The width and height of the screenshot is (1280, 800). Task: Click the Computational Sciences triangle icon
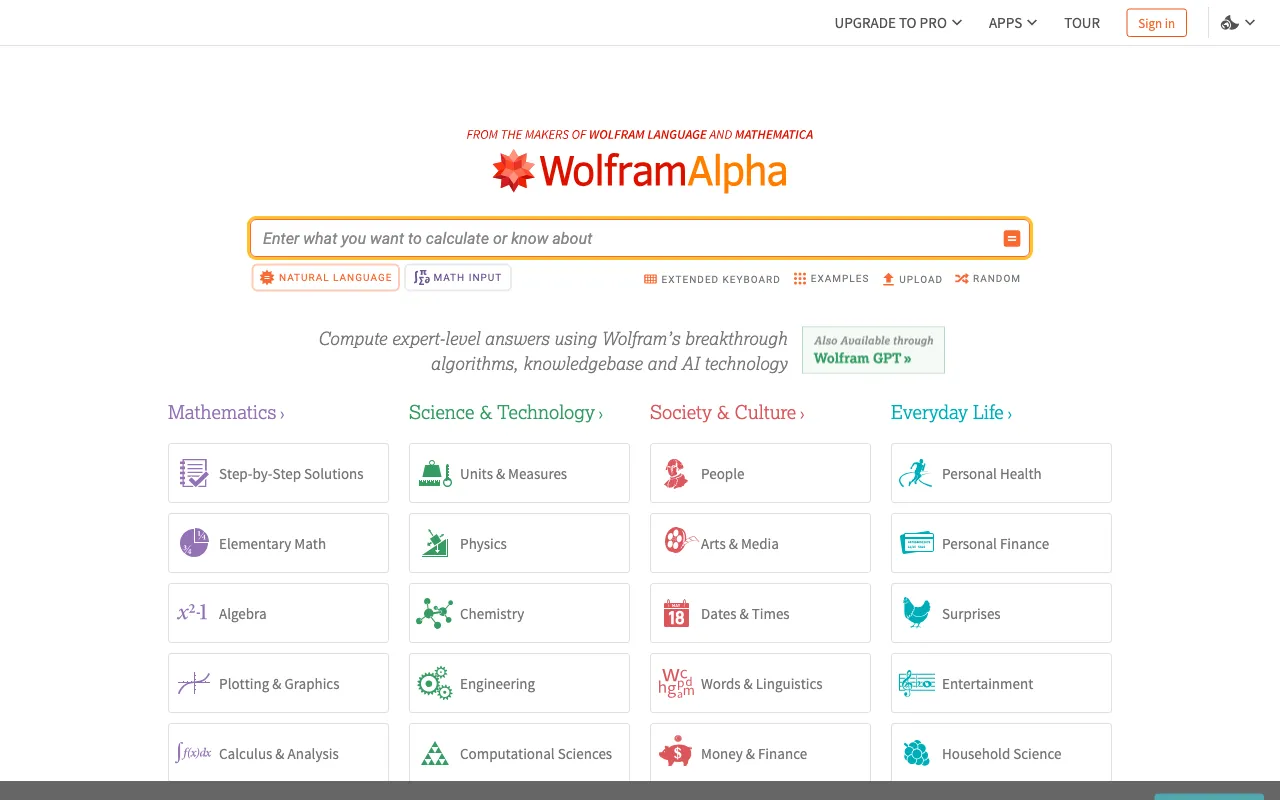pyautogui.click(x=435, y=753)
